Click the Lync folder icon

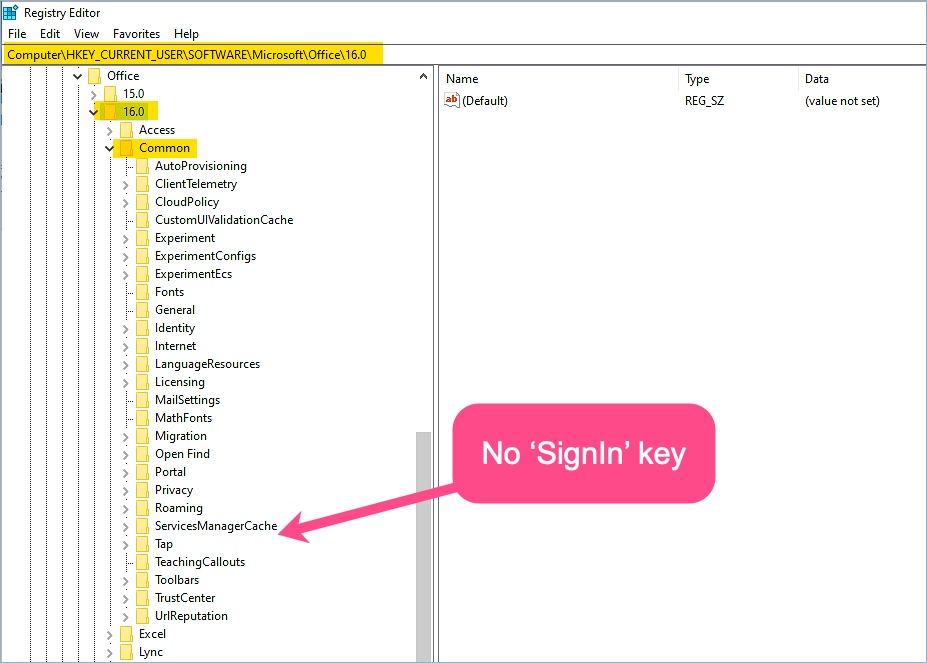click(126, 652)
